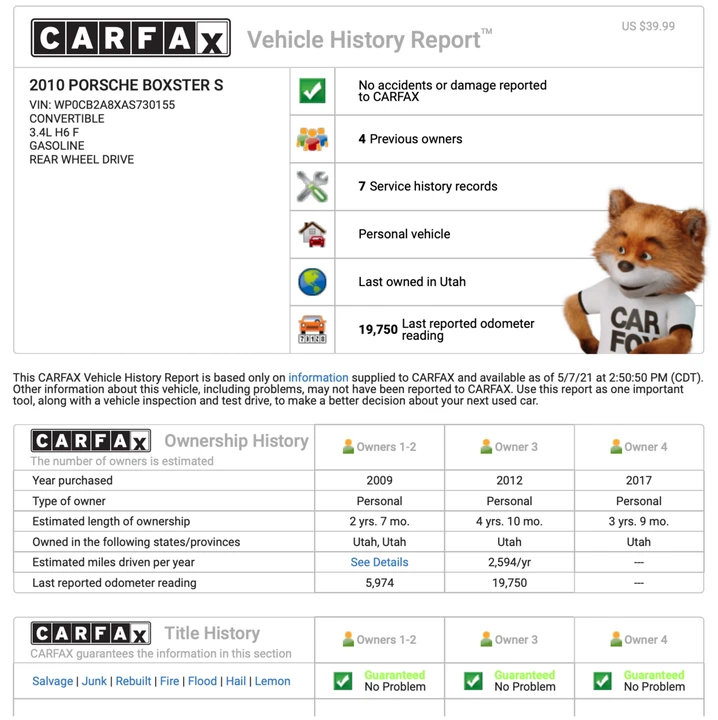Click the '2 yrs. 7 mo.' ownership length

379,521
